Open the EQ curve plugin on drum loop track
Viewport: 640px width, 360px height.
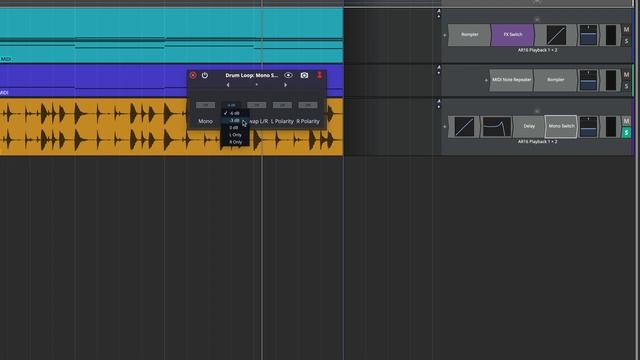(496, 127)
